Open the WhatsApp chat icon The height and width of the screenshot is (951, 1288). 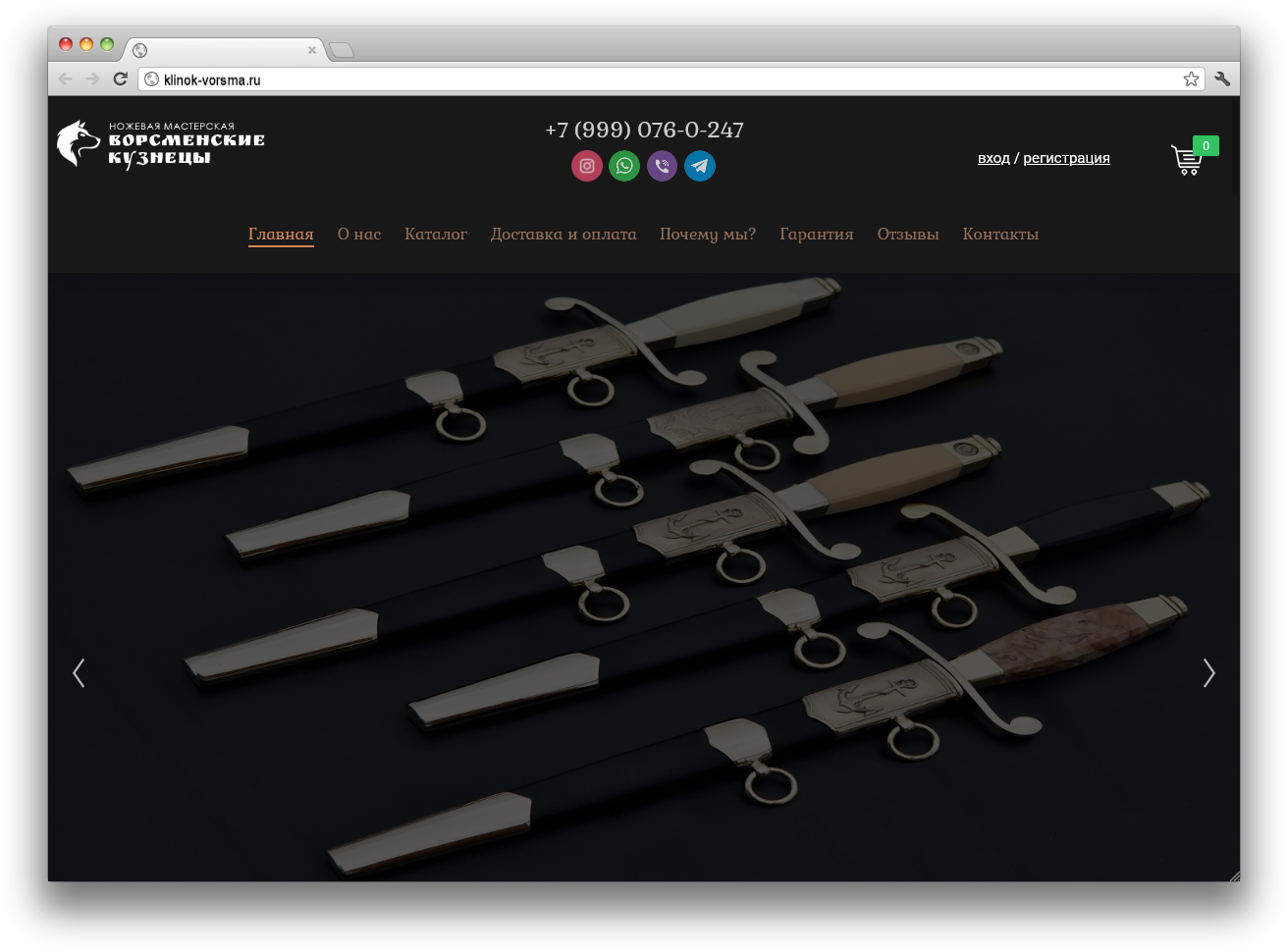[624, 166]
